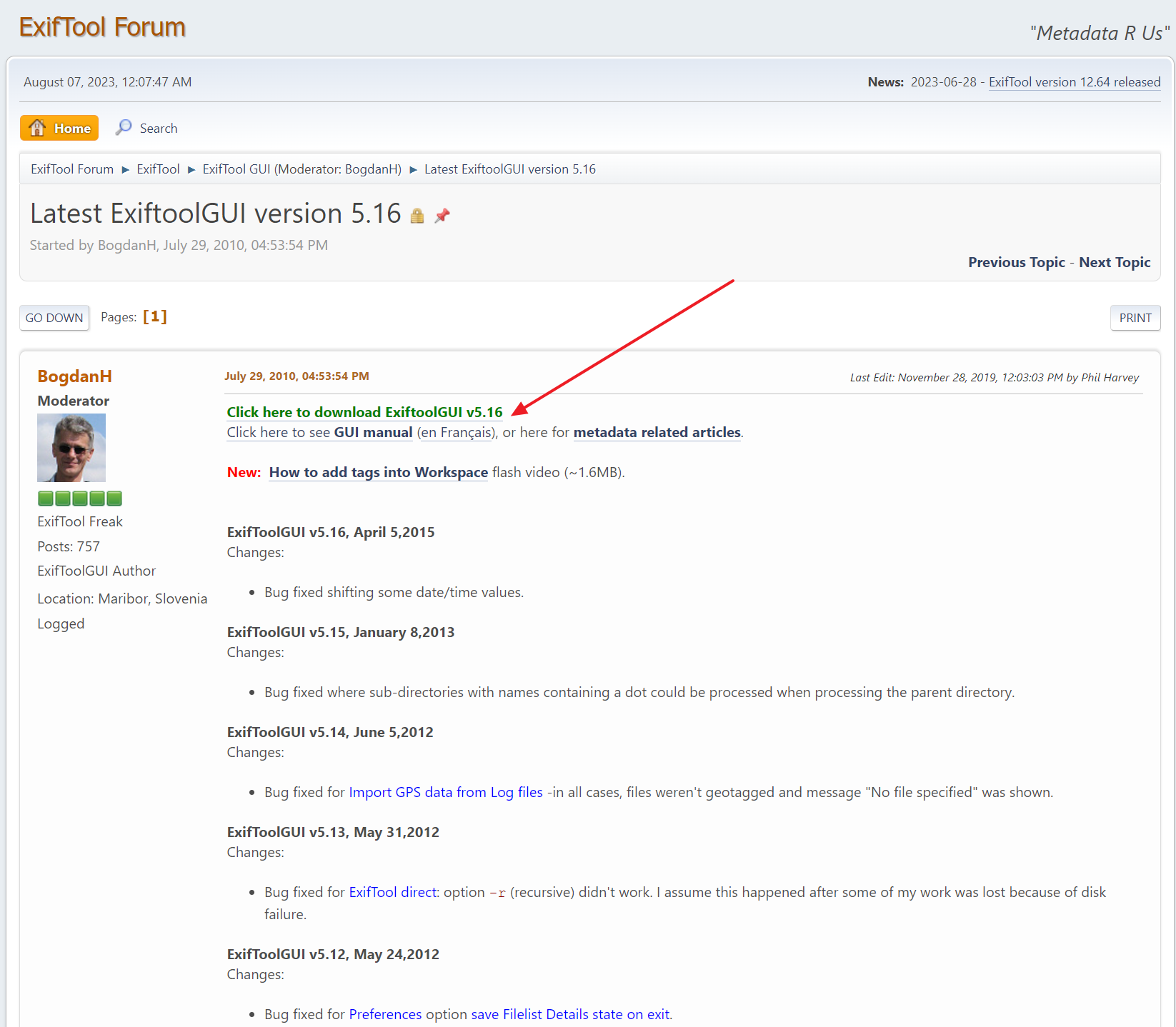Go to Previous Topic
The image size is (1176, 1027).
point(1017,262)
